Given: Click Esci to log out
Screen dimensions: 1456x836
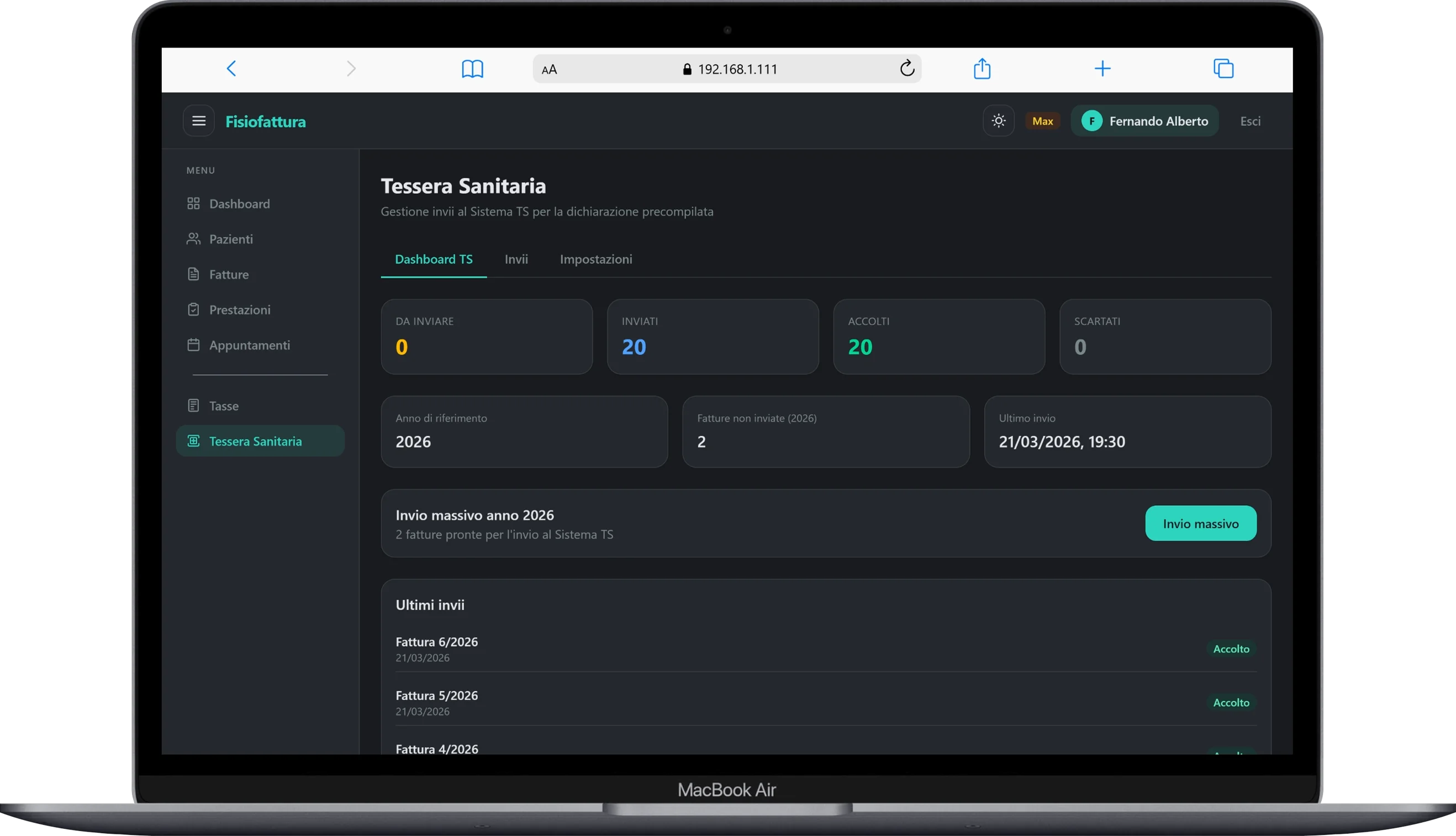Looking at the screenshot, I should click(x=1251, y=120).
